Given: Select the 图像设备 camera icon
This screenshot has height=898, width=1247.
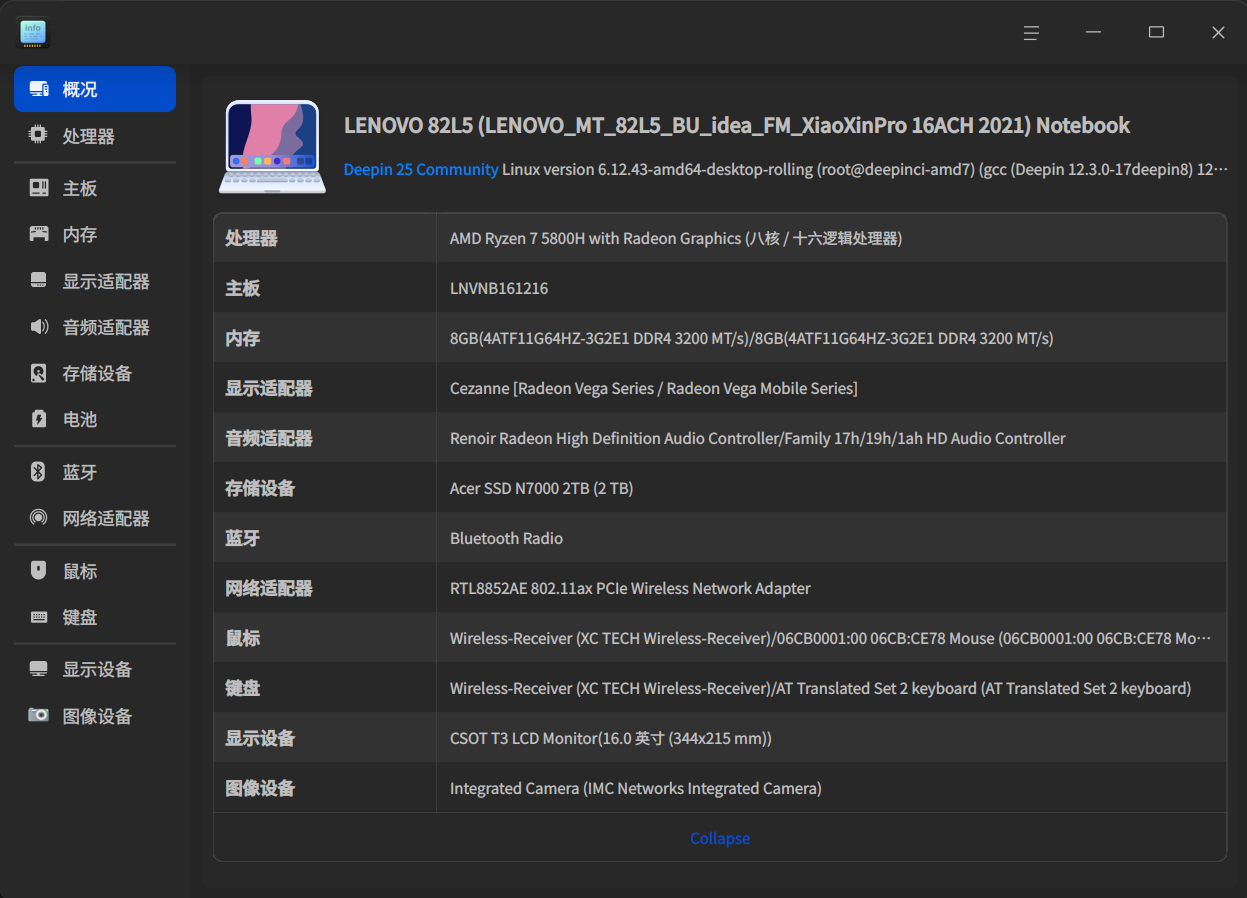Looking at the screenshot, I should tap(38, 716).
